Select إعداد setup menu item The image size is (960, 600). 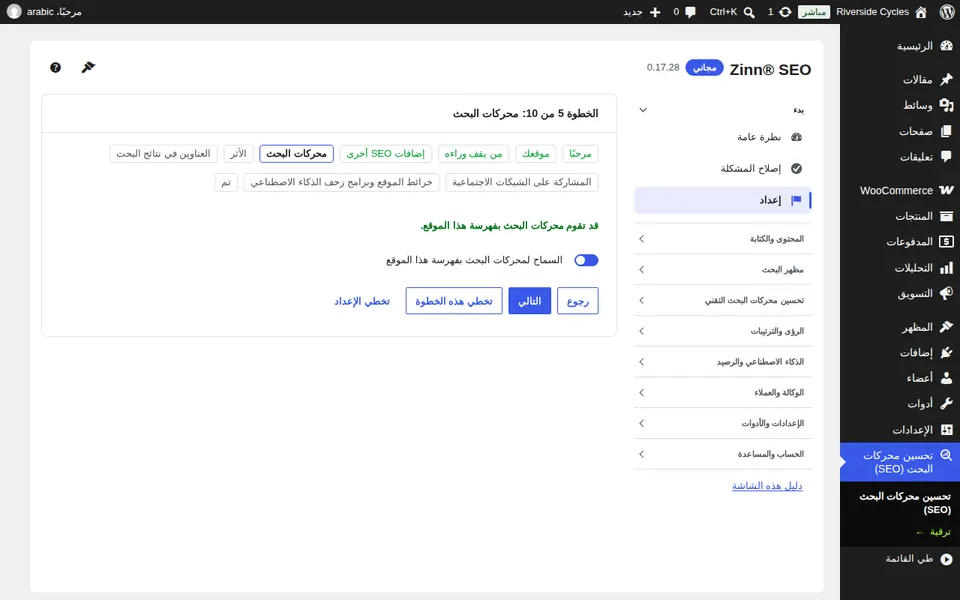(x=723, y=200)
